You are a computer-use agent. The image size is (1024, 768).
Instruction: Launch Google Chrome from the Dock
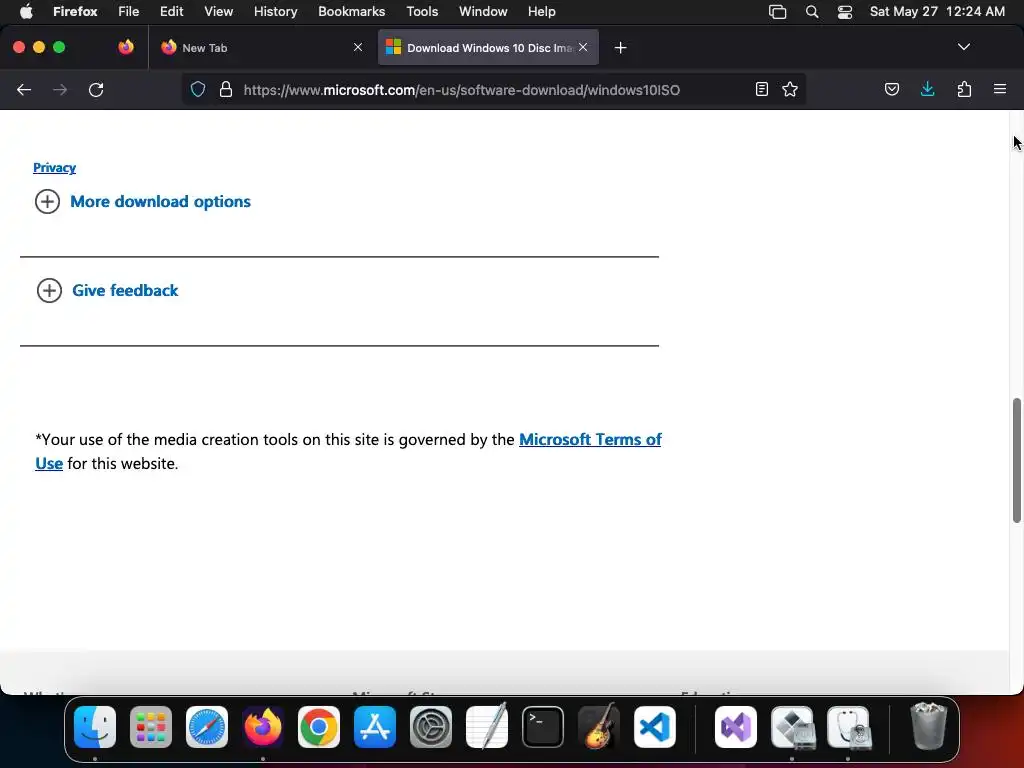point(319,727)
